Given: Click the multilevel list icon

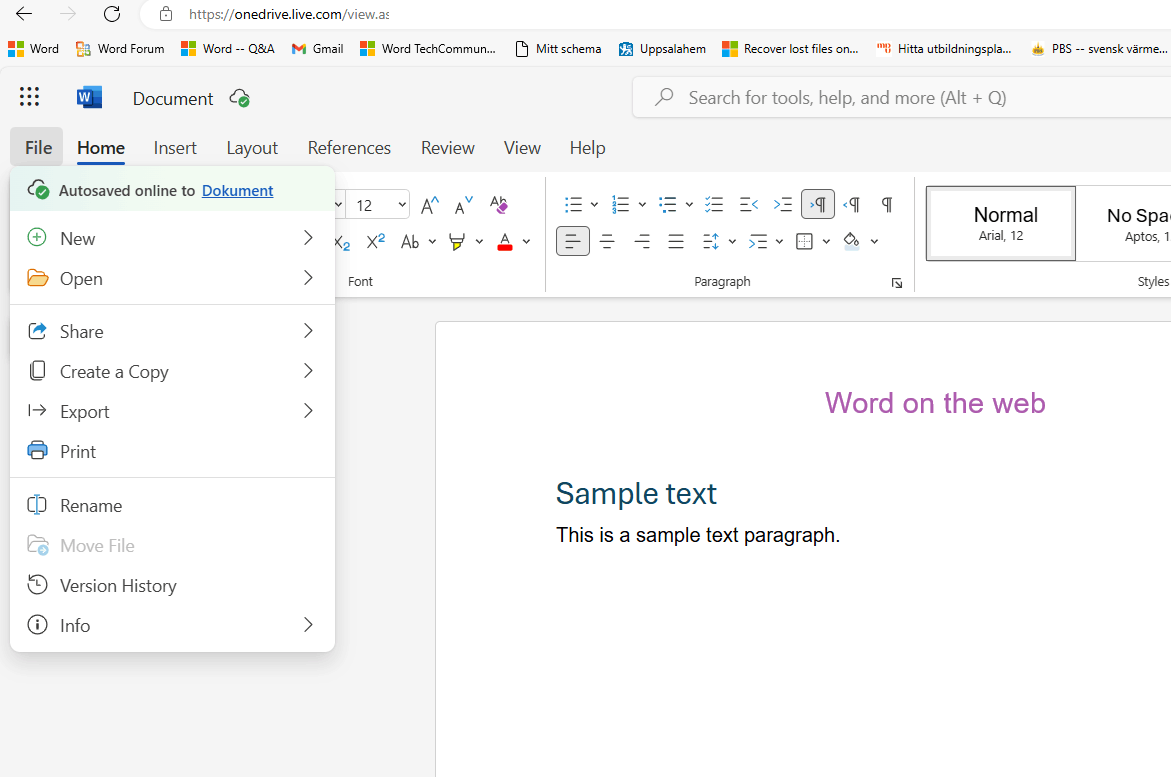Looking at the screenshot, I should (x=668, y=205).
